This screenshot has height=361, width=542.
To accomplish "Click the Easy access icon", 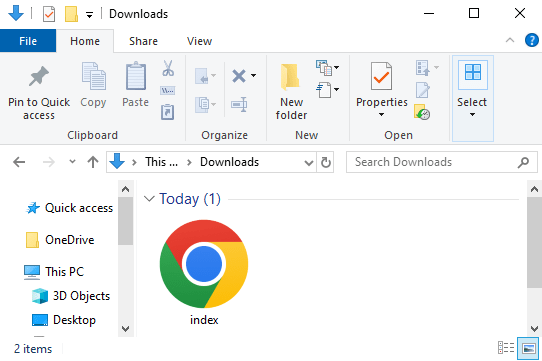I will tap(324, 90).
